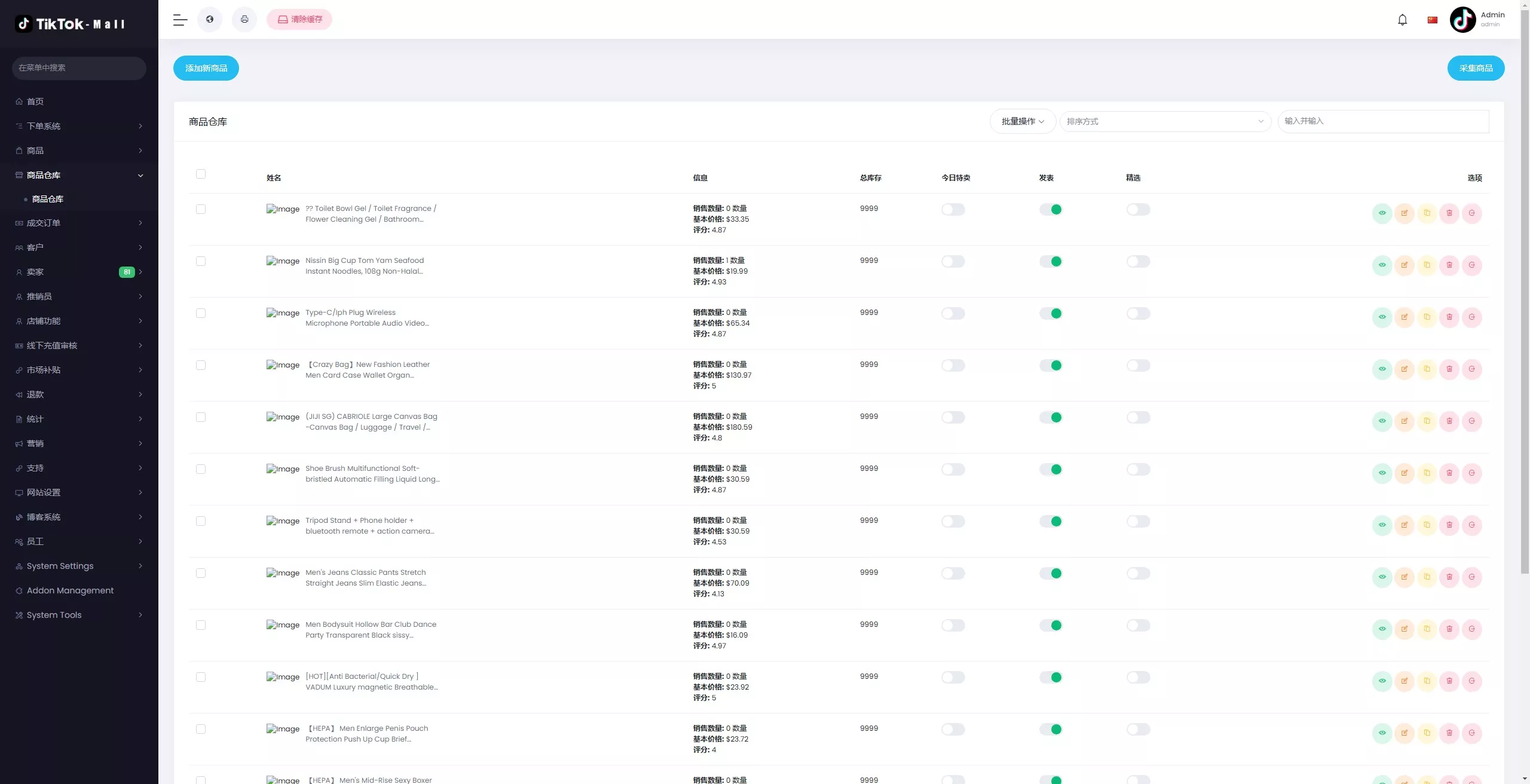Click the 添加新商品 add product button
This screenshot has width=1530, height=784.
click(206, 68)
